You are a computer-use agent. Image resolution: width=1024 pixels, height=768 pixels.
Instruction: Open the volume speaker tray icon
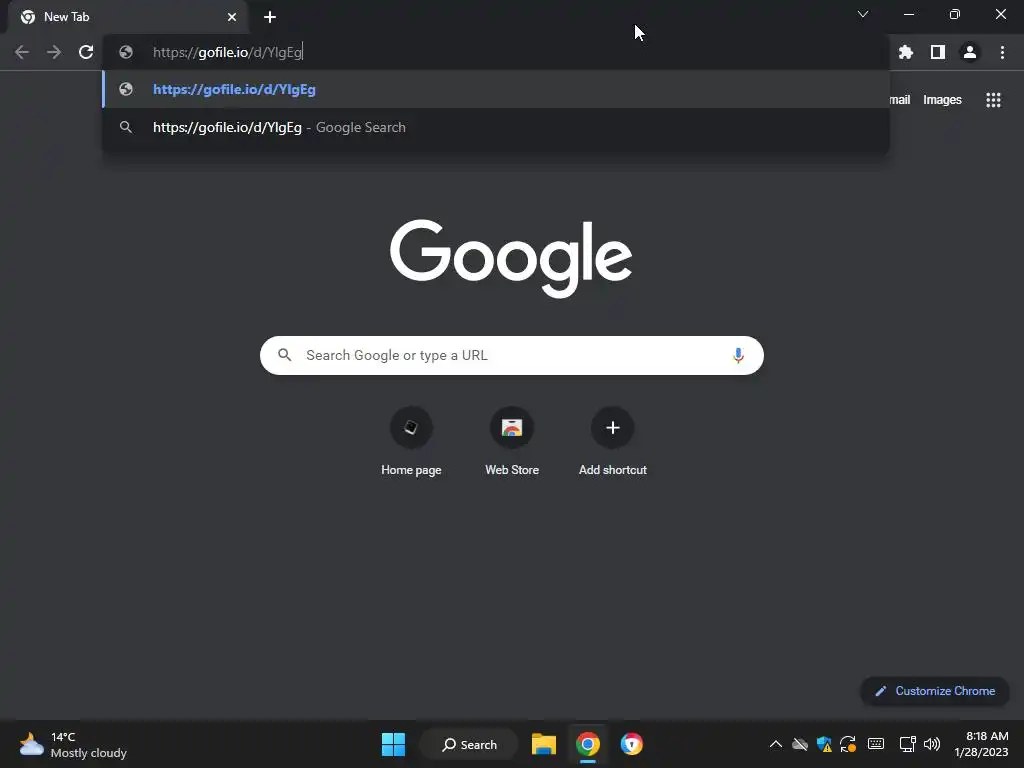pos(932,744)
